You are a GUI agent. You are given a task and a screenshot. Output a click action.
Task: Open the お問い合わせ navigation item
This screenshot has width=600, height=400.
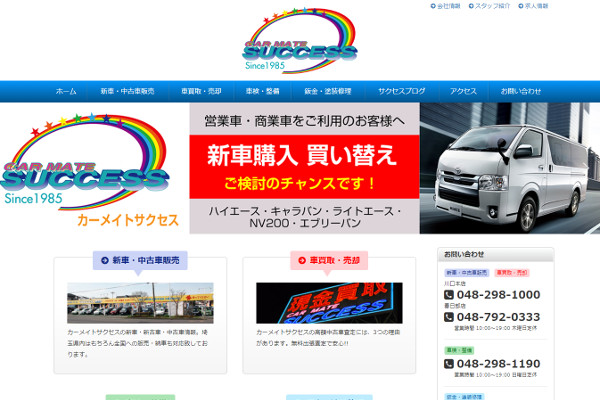click(x=520, y=91)
